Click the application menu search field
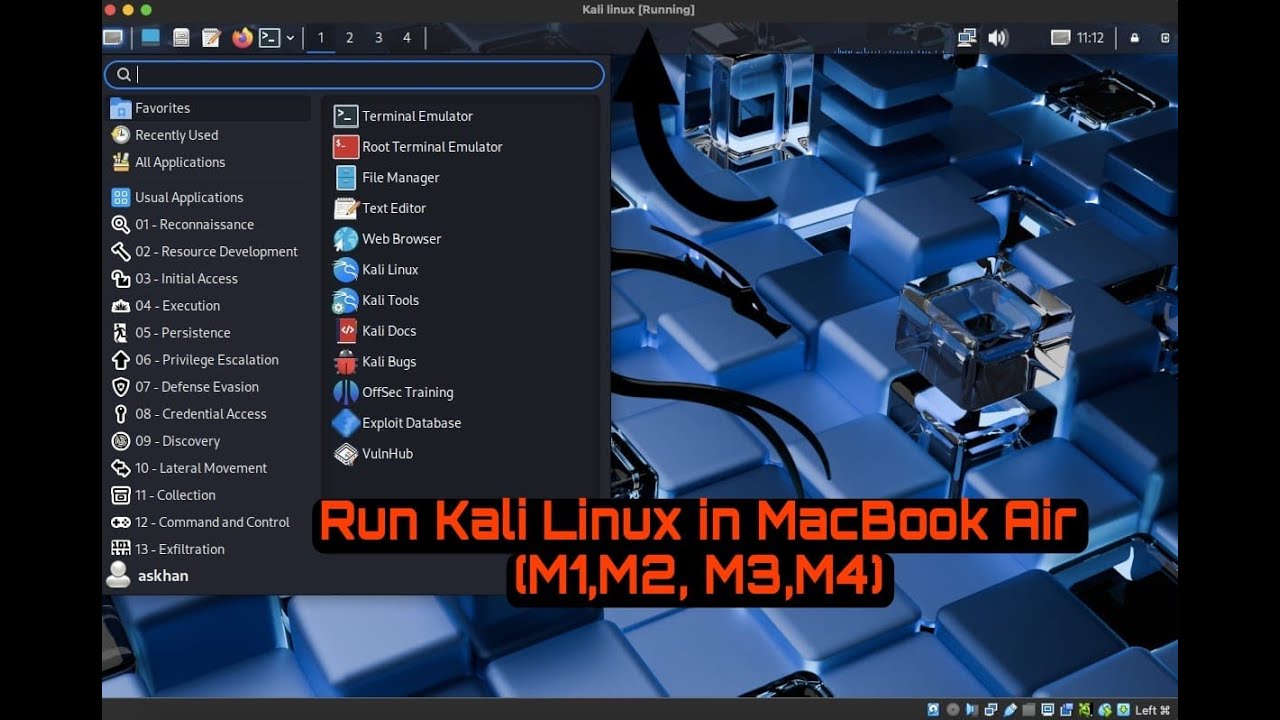Image resolution: width=1280 pixels, height=720 pixels. (x=354, y=74)
